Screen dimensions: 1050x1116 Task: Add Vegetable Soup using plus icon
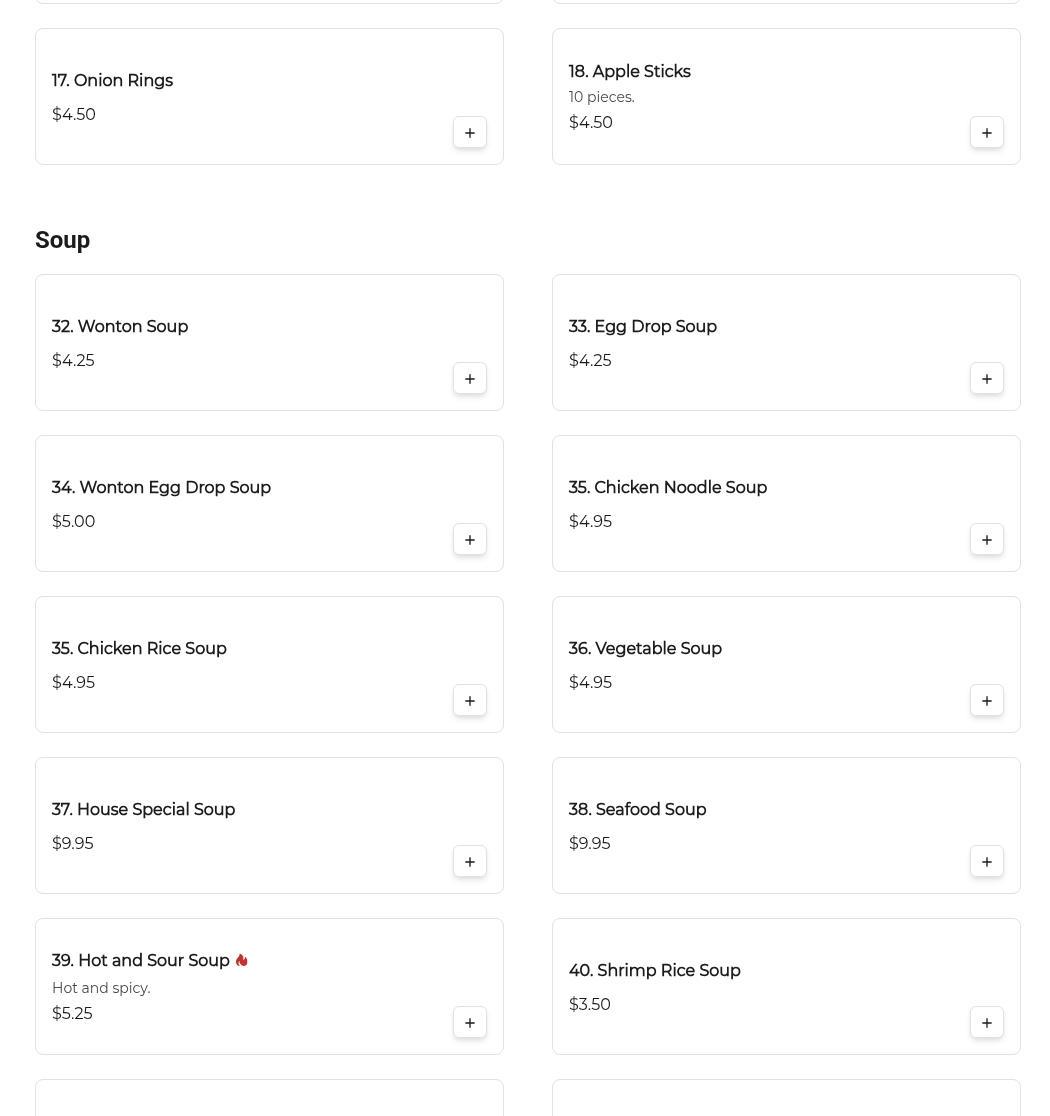(x=986, y=701)
